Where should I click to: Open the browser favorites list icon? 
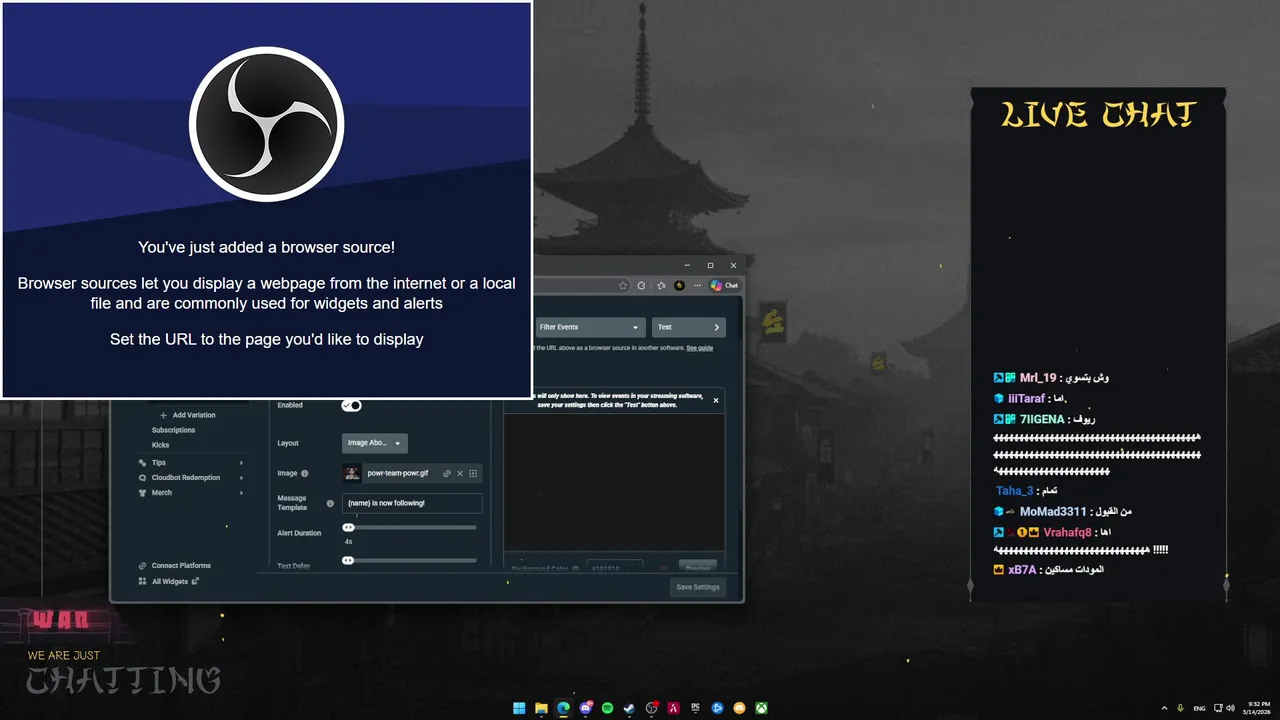pos(661,285)
